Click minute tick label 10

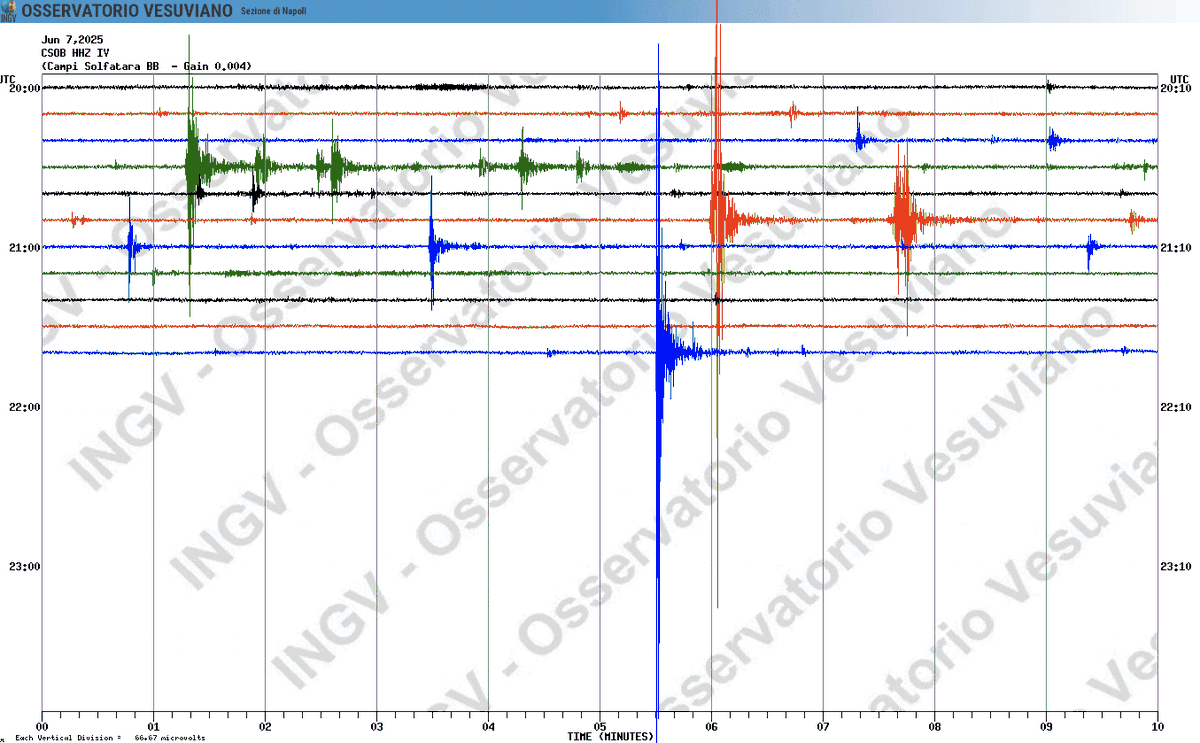(1157, 727)
